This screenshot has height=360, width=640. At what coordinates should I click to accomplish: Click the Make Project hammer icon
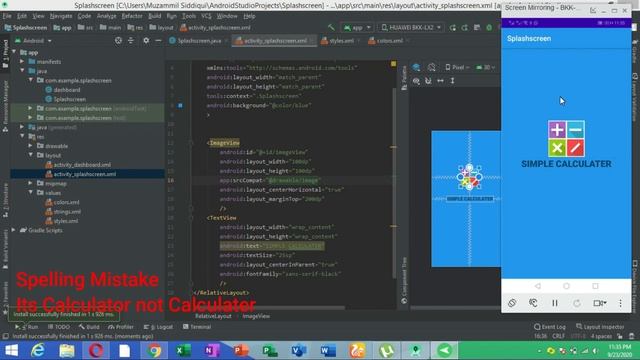tap(331, 27)
